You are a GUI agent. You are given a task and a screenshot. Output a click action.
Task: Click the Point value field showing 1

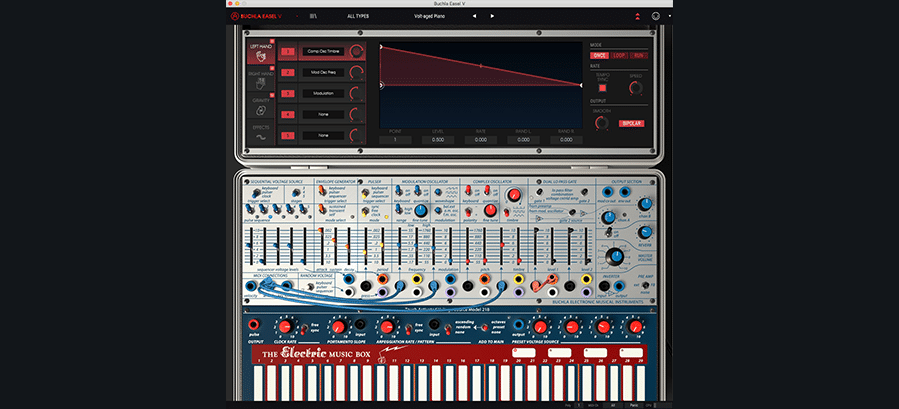[395, 139]
